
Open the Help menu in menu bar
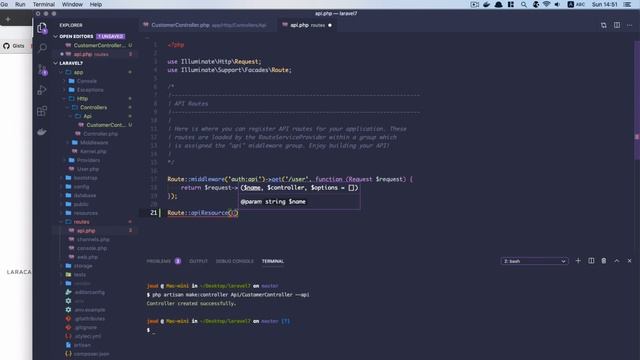pyautogui.click(x=96, y=4)
